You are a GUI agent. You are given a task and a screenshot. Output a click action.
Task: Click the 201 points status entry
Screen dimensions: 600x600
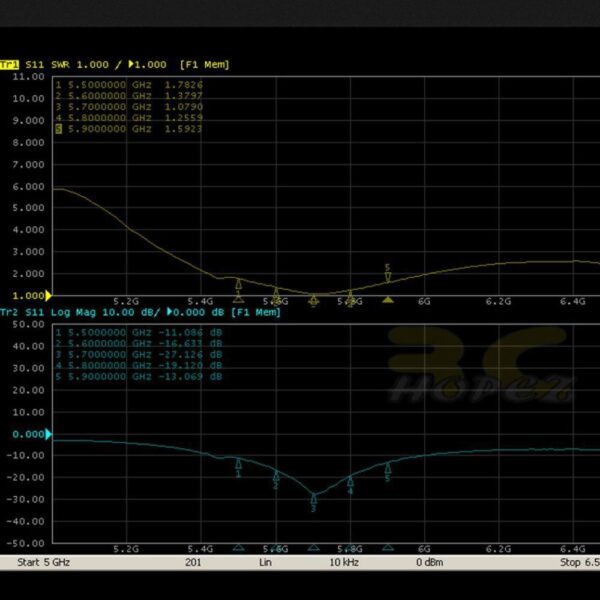pos(193,562)
